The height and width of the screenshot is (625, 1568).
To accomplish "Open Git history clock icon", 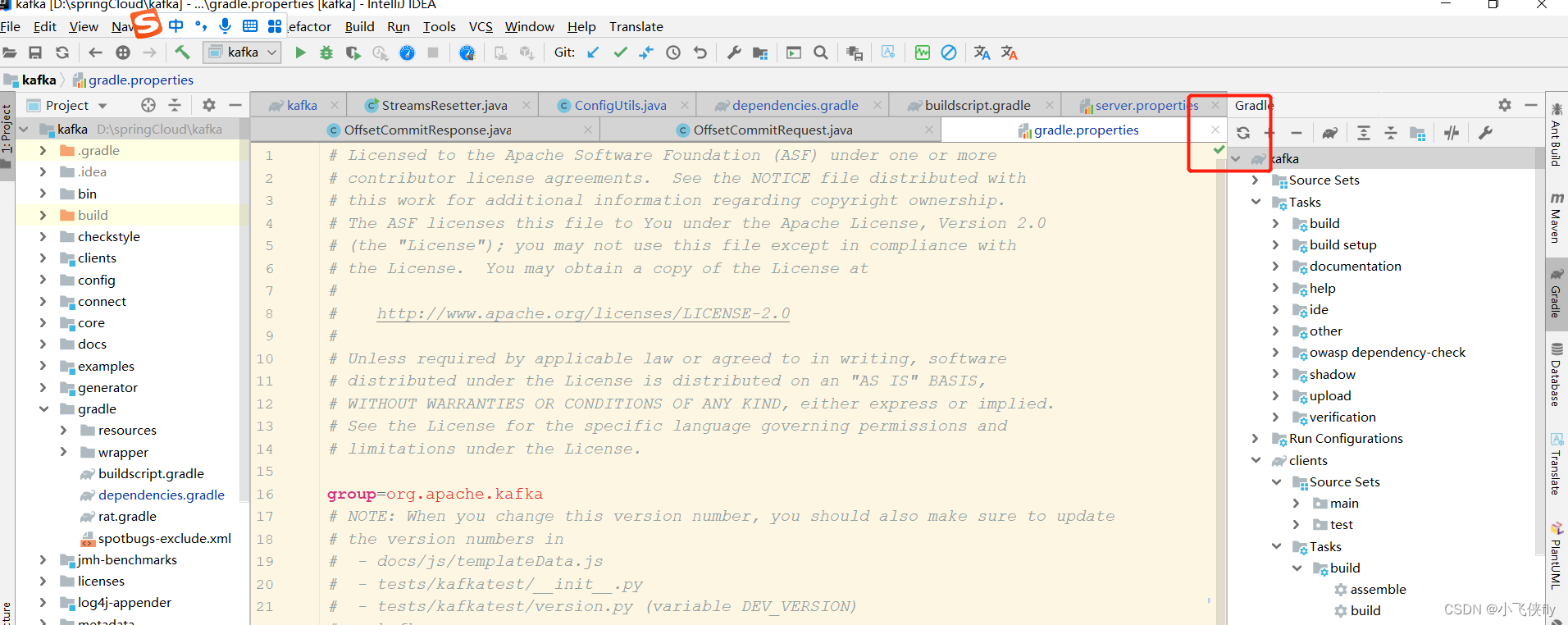I will click(673, 52).
